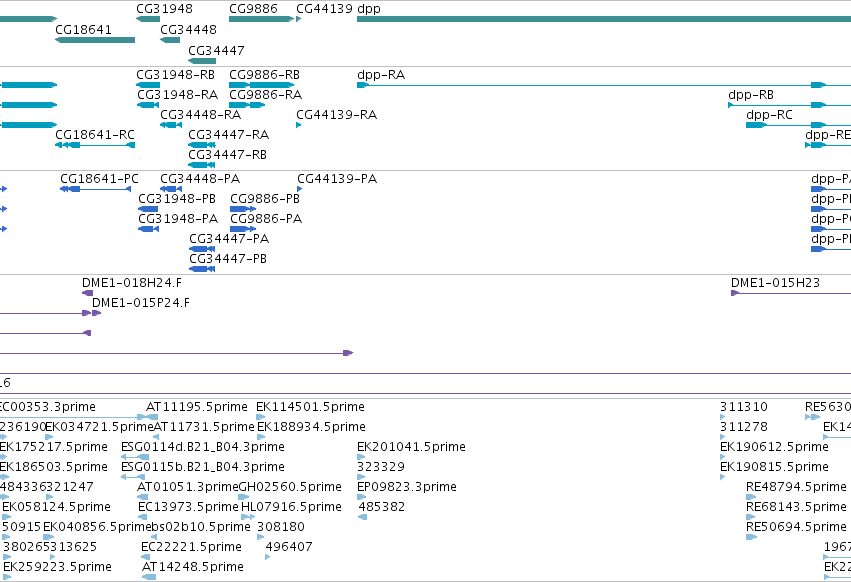The height and width of the screenshot is (582, 851).
Task: Click the 496407 feature label
Action: [x=289, y=547]
